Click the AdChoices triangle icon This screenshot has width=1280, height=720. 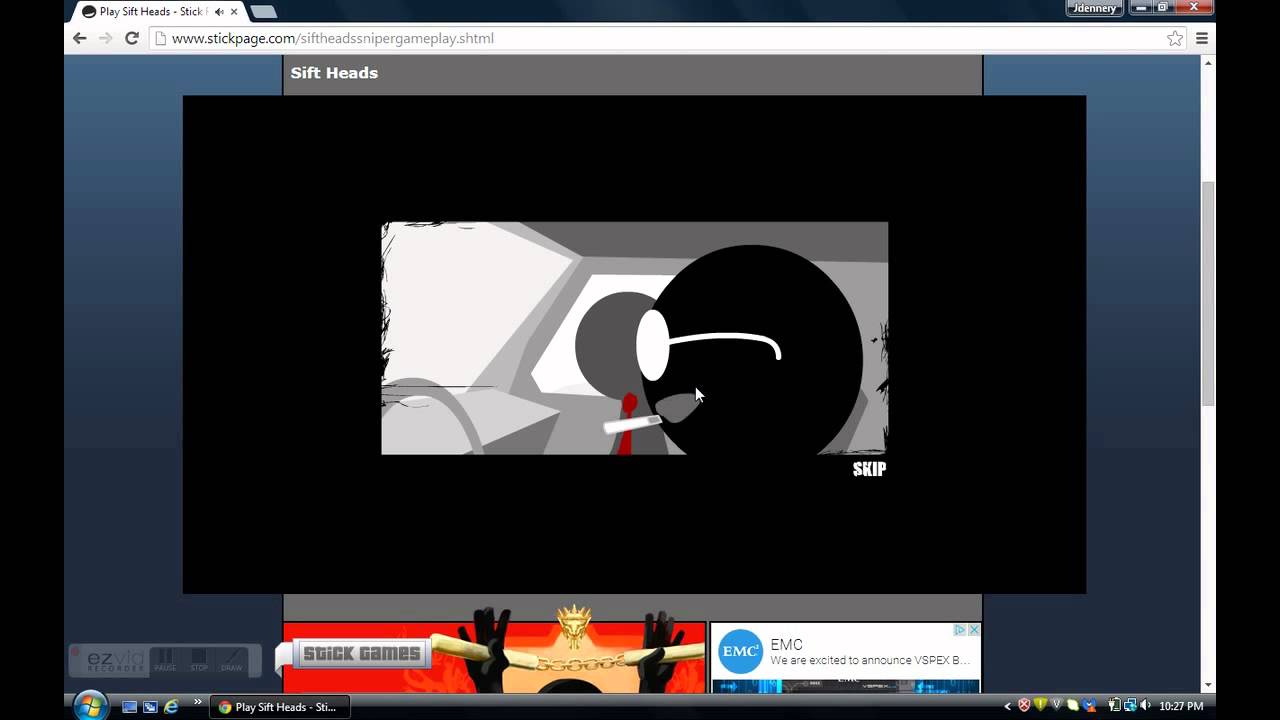pos(960,630)
